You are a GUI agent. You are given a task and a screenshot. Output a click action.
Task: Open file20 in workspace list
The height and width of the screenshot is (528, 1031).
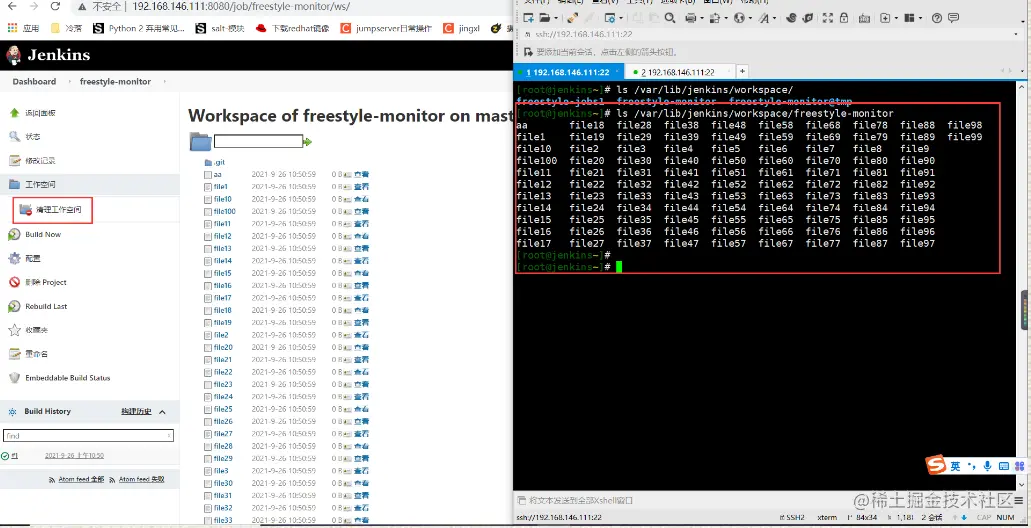[223, 347]
